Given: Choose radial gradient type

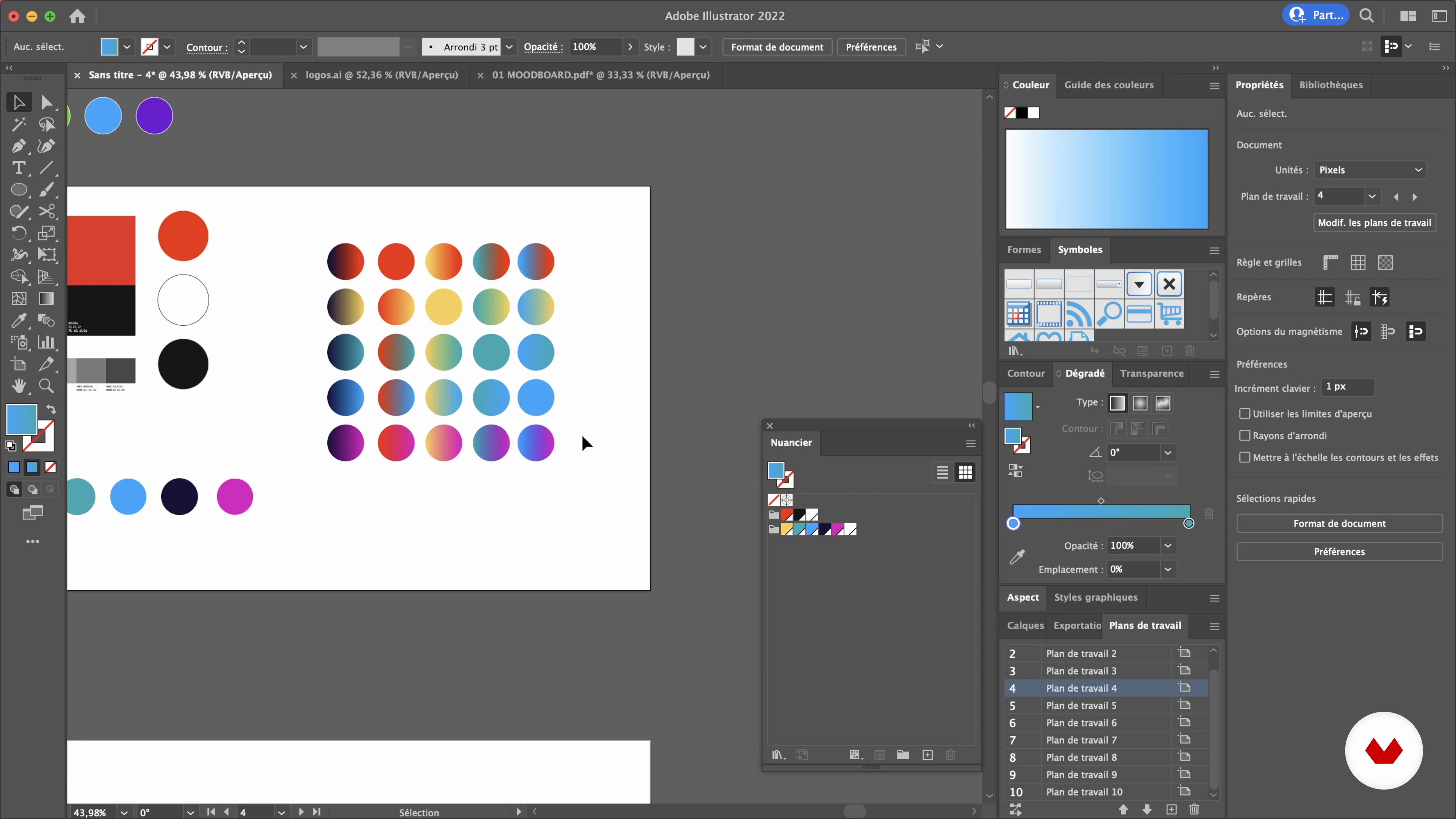Looking at the screenshot, I should (1140, 403).
